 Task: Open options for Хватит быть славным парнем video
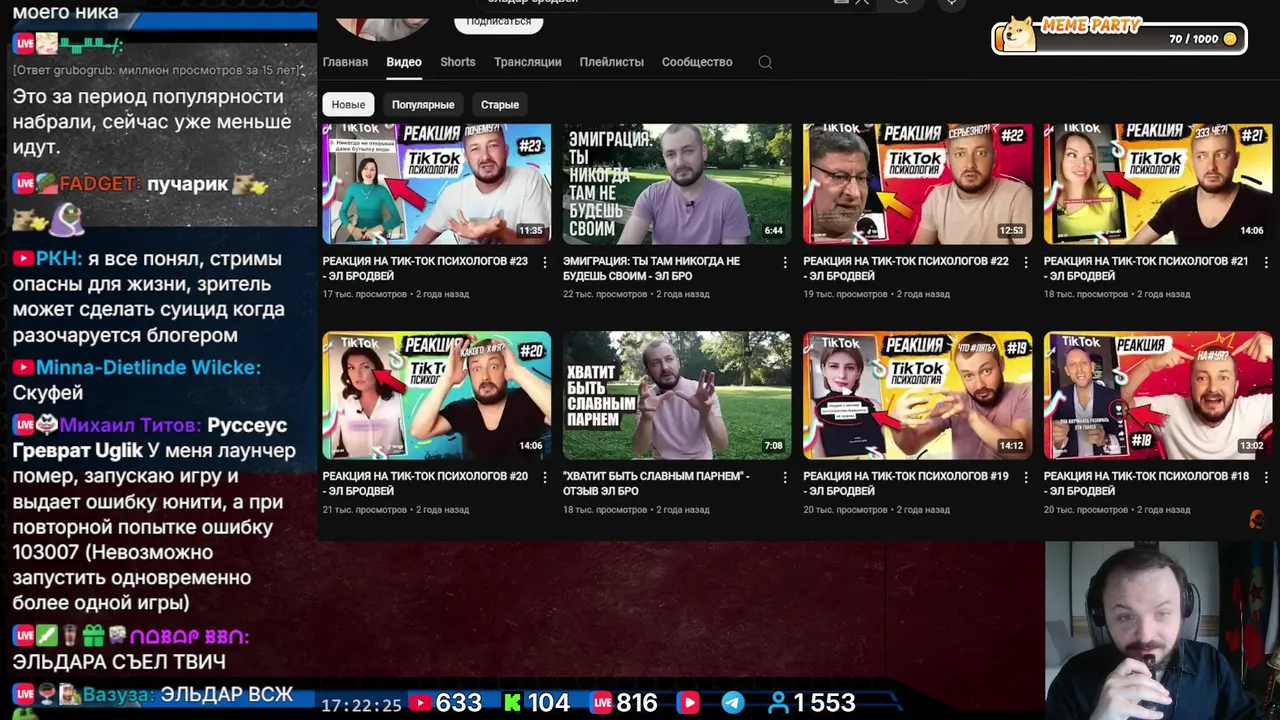[x=785, y=477]
